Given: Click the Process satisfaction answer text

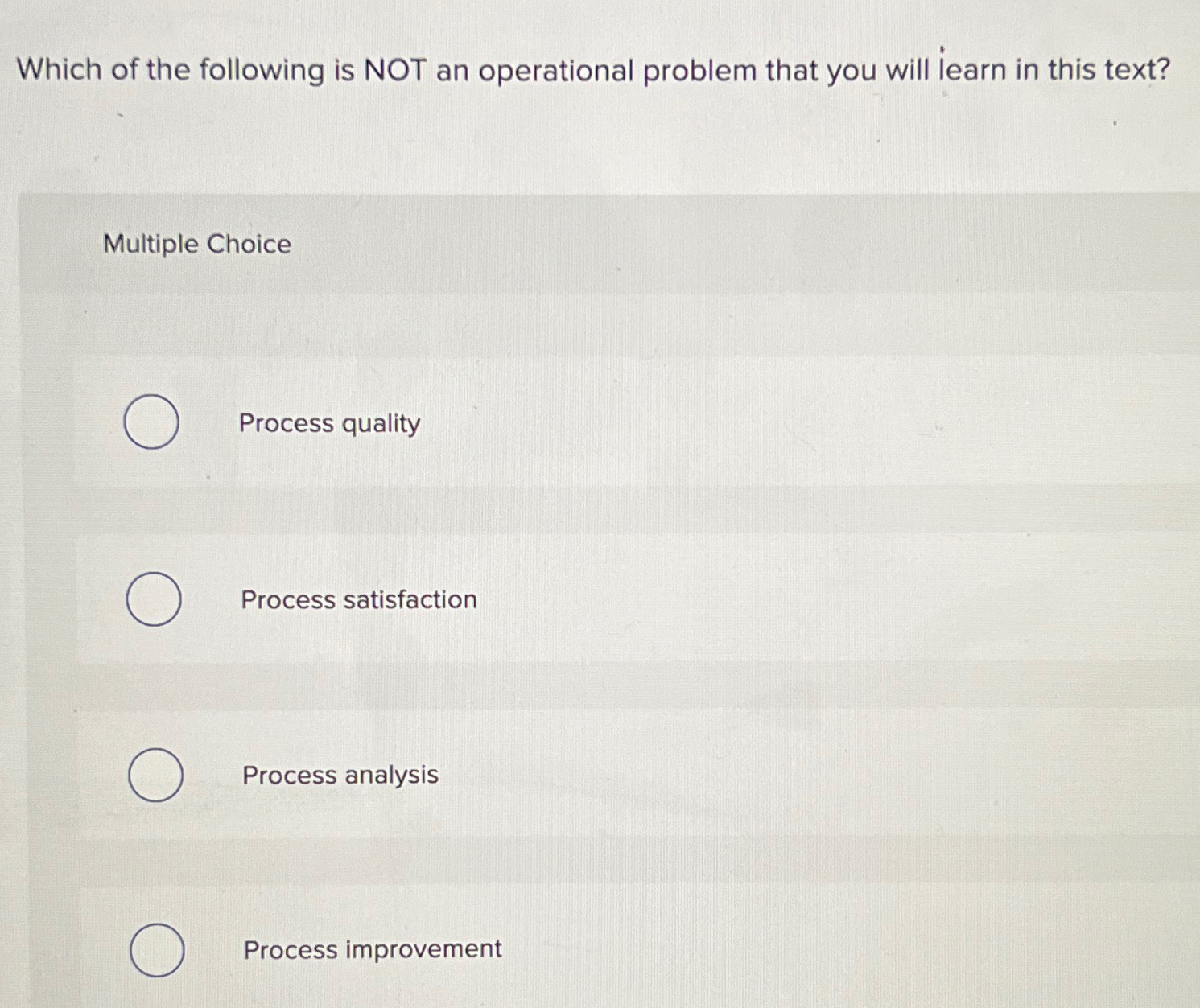Looking at the screenshot, I should (x=357, y=599).
